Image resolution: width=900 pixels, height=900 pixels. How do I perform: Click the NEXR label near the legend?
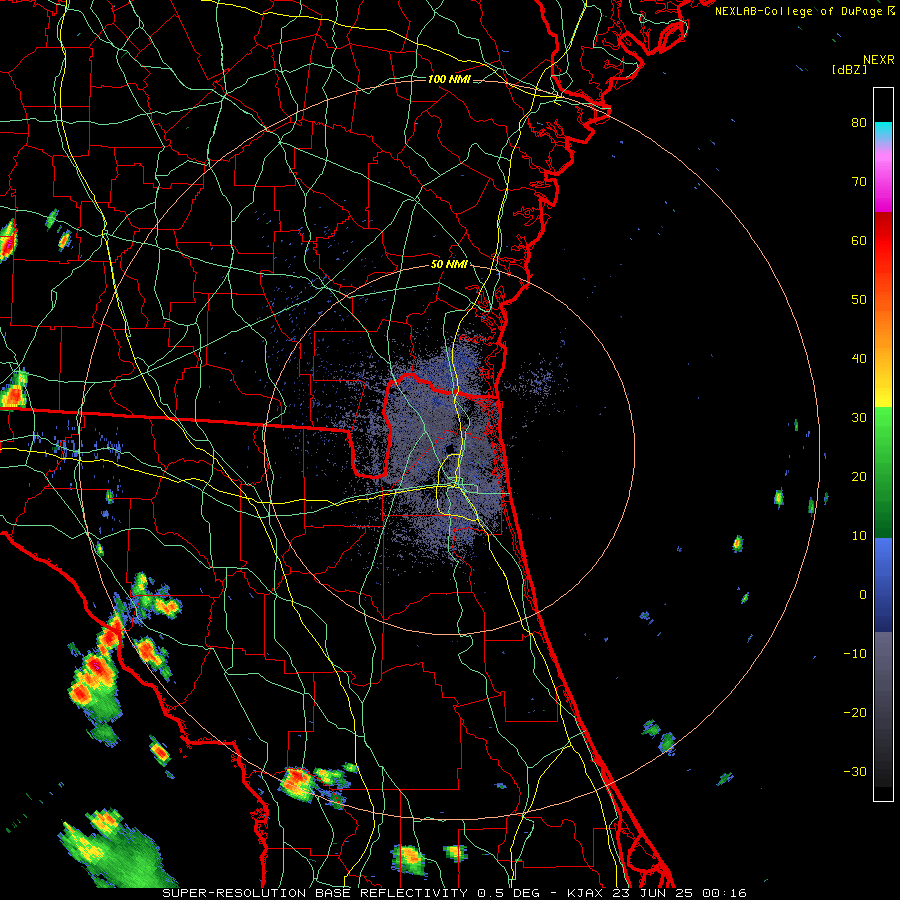pos(879,60)
